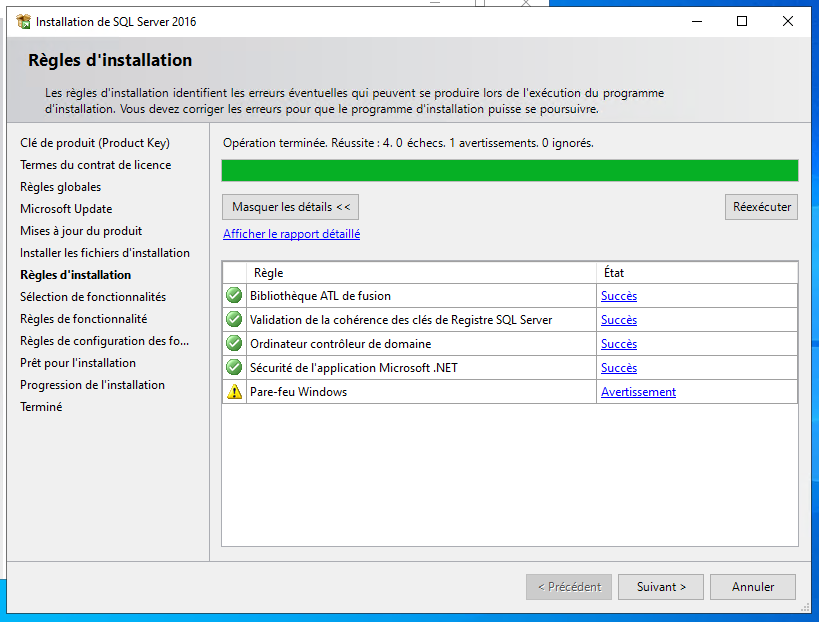Select Microsoft Update step in sidebar
The width and height of the screenshot is (819, 622).
click(66, 209)
